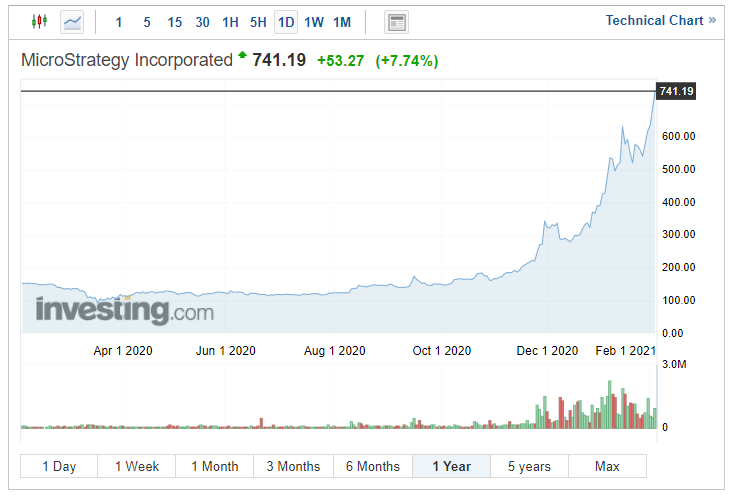This screenshot has height=499, width=736.
Task: Select the 5H interval
Action: [258, 21]
